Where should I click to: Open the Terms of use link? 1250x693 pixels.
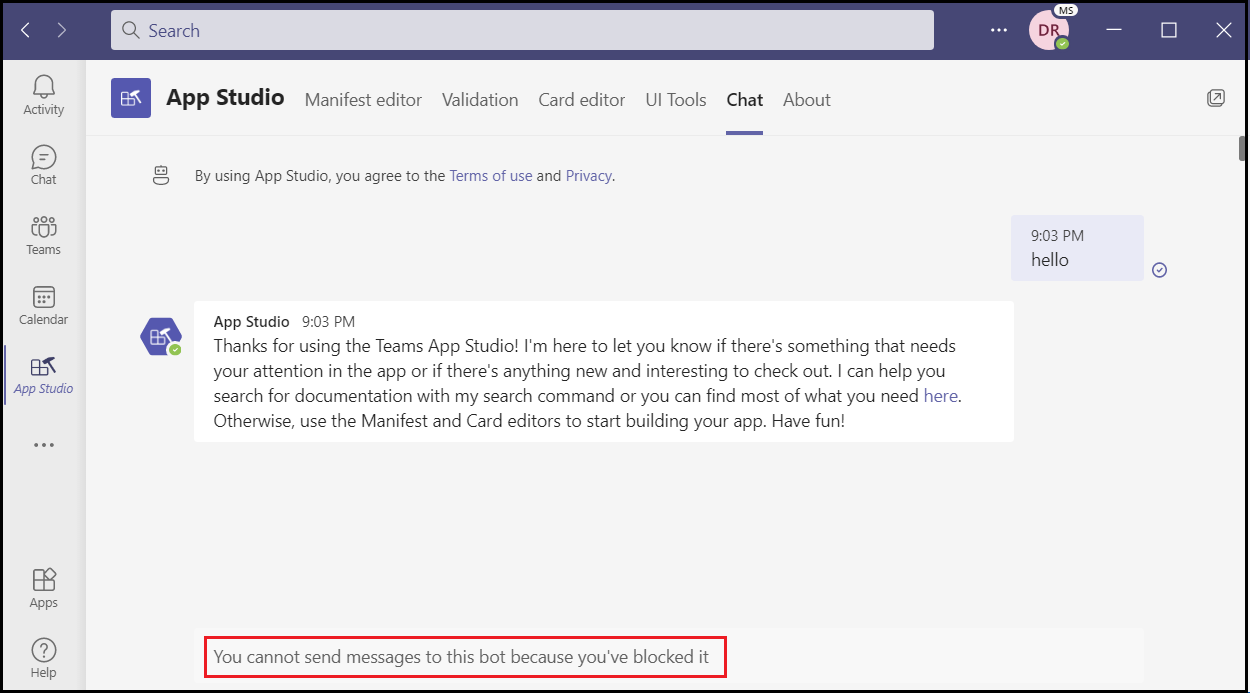click(491, 176)
